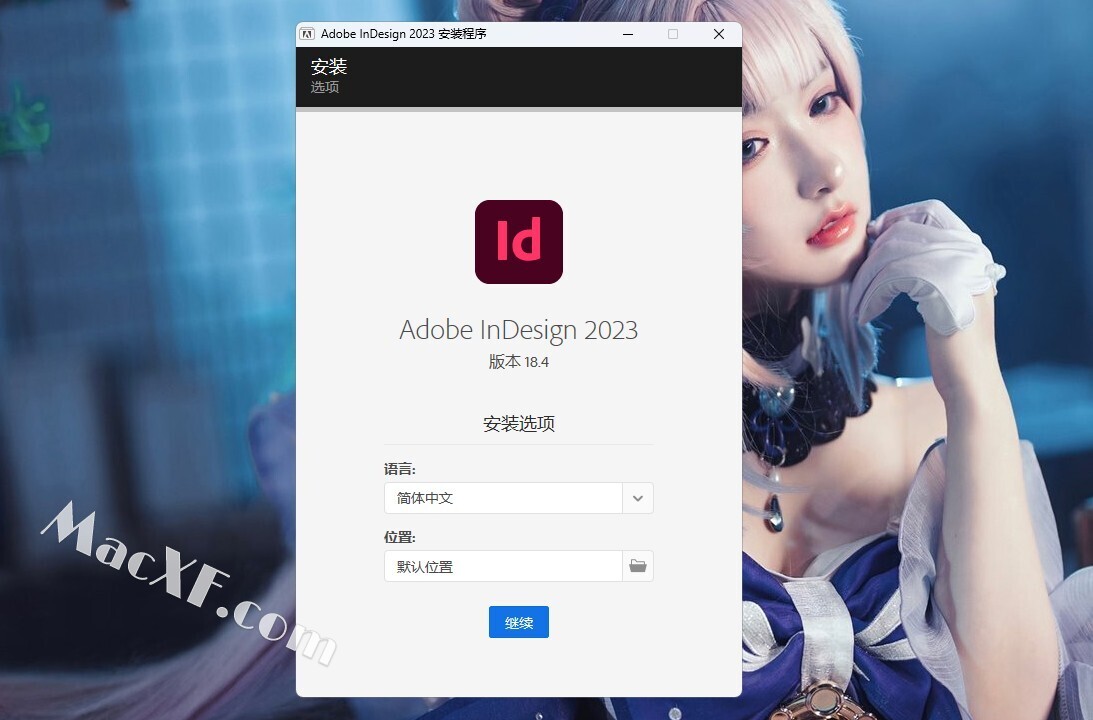Viewport: 1093px width, 720px height.
Task: Click the Adobe InDesign 2023 product name
Action: click(x=519, y=330)
